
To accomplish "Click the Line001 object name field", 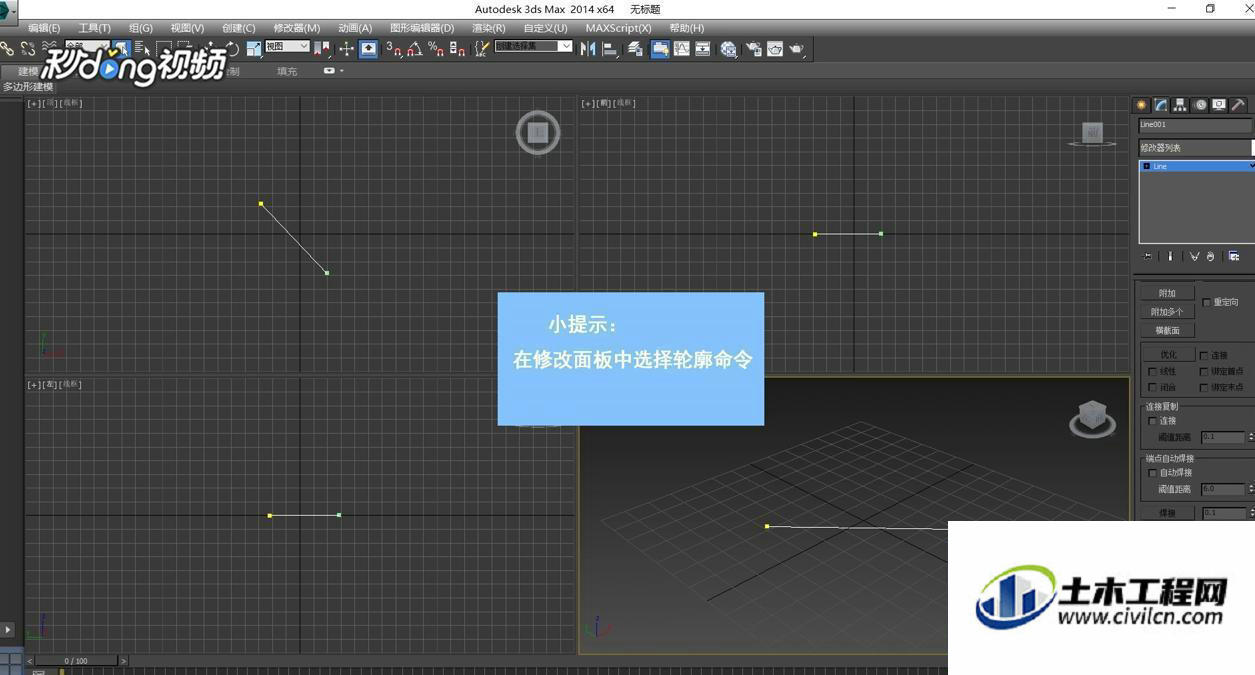I will click(x=1194, y=125).
